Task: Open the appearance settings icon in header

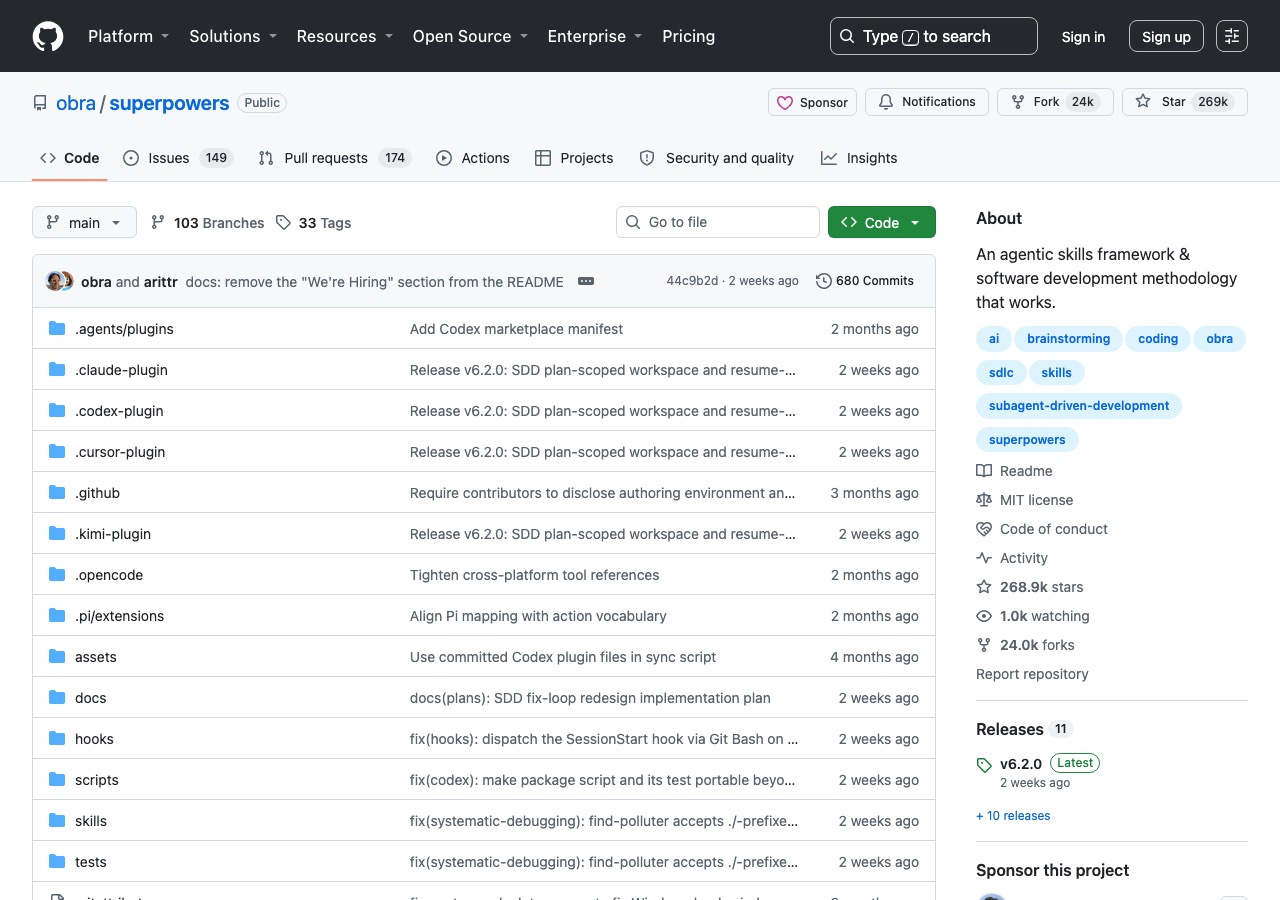Action: pos(1232,36)
